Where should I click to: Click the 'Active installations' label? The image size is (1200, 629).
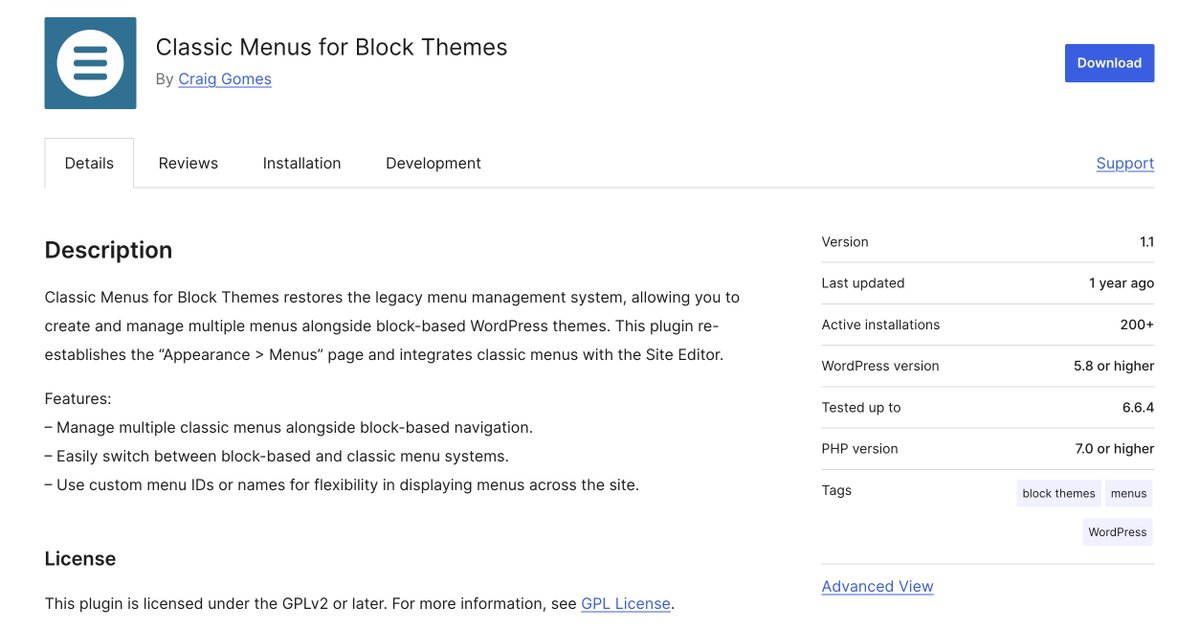tap(881, 325)
